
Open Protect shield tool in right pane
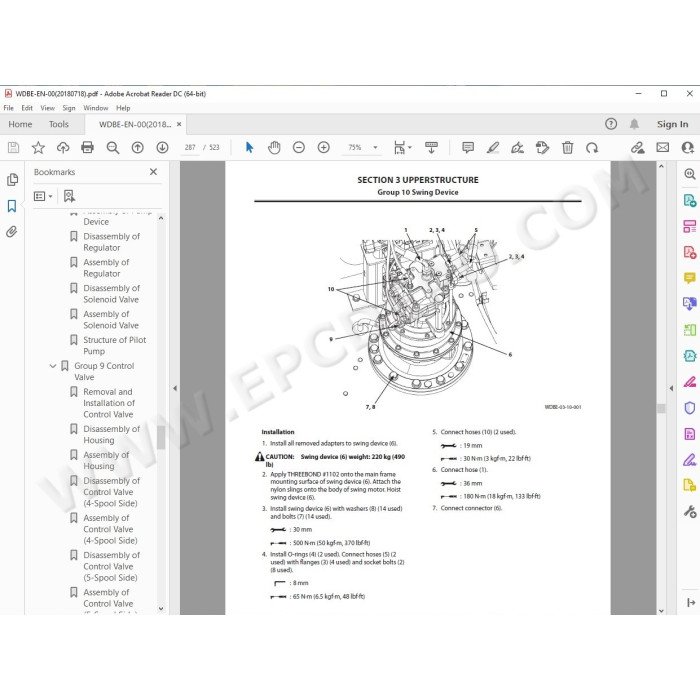point(690,408)
